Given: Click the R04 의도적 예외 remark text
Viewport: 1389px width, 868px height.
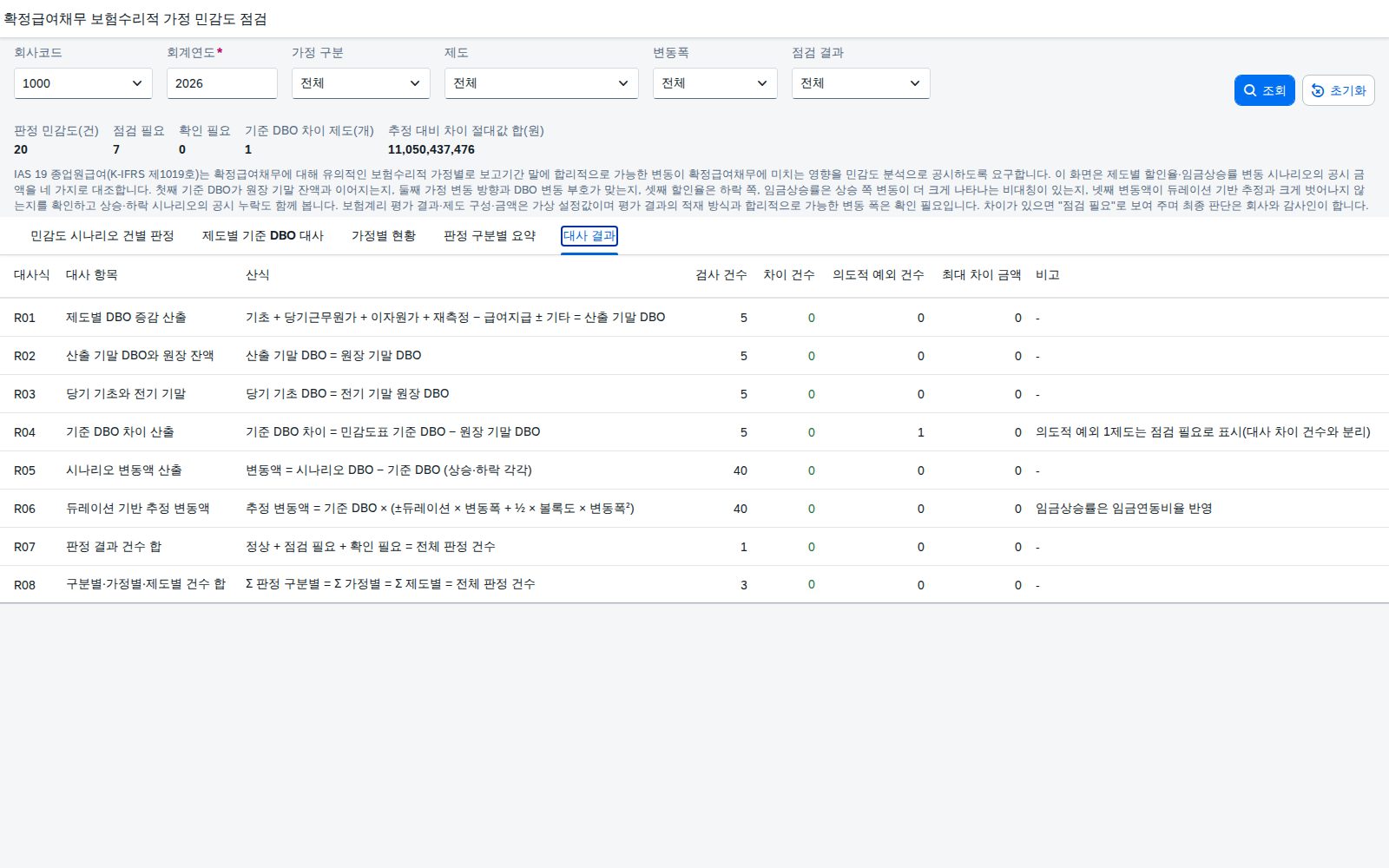Looking at the screenshot, I should point(1203,432).
